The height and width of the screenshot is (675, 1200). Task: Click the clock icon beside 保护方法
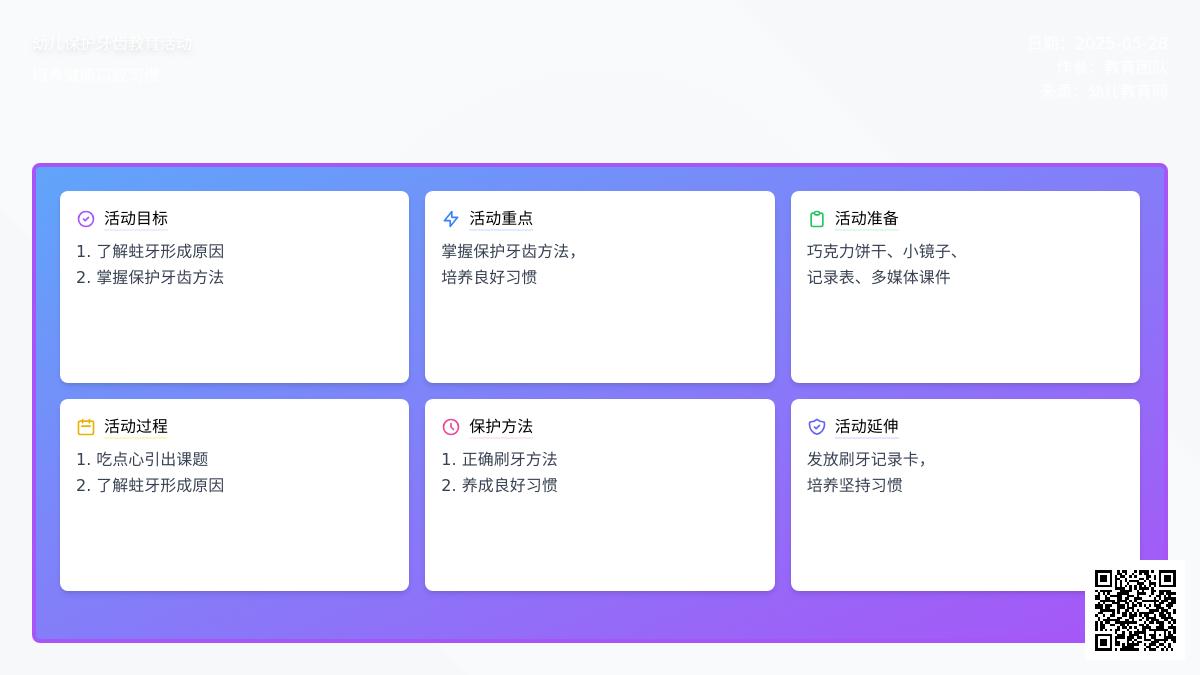pos(451,427)
